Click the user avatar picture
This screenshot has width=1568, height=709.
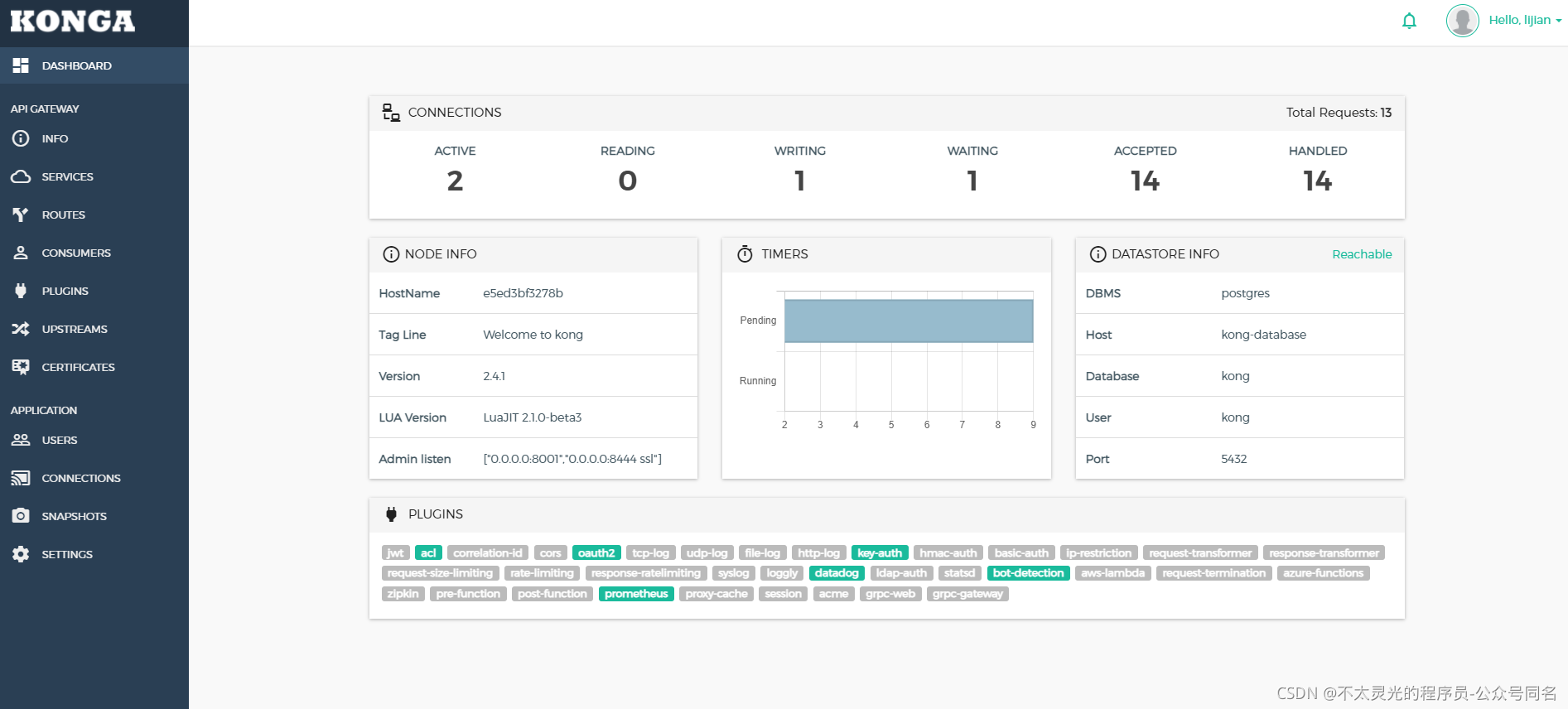point(1463,21)
